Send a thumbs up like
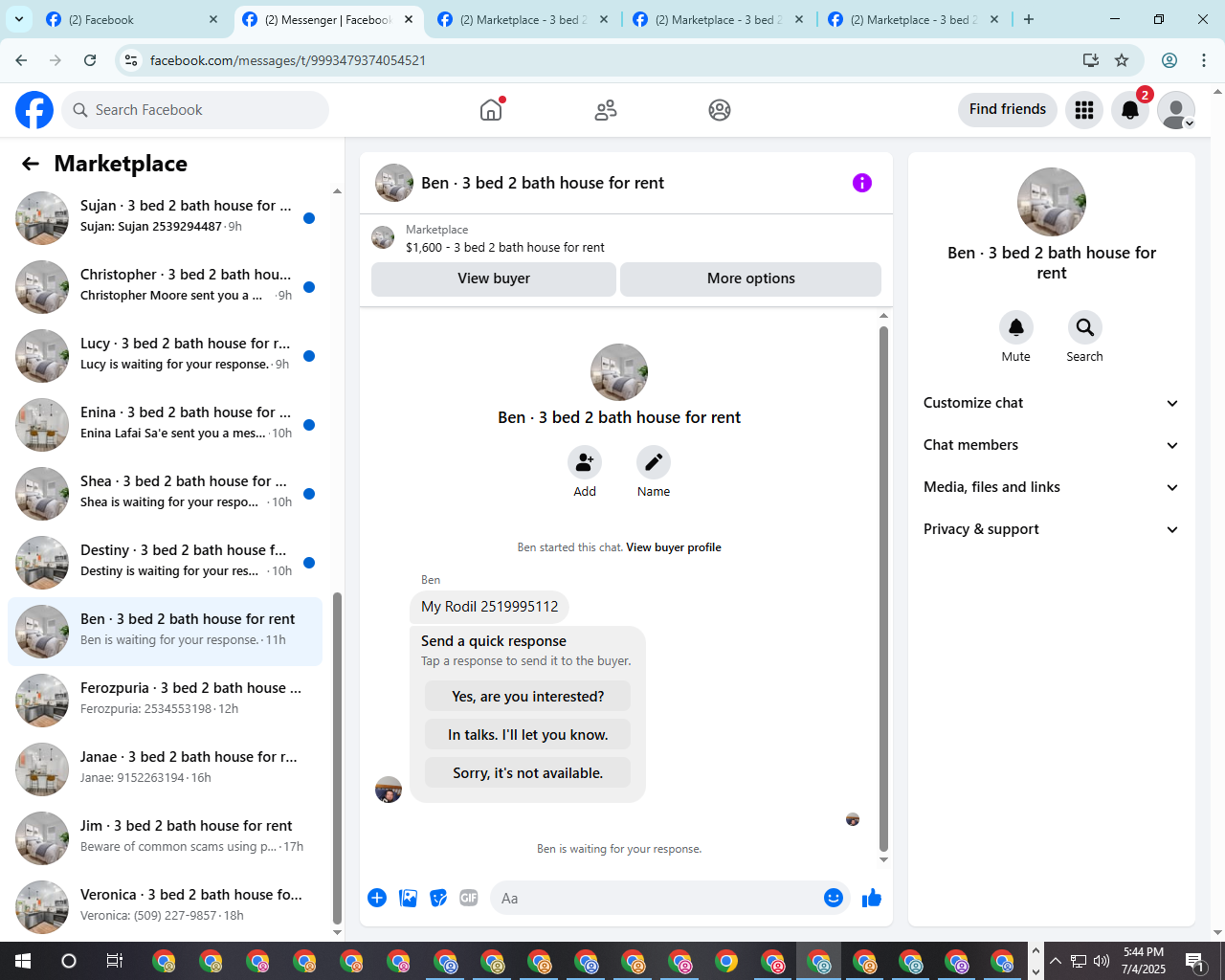 click(872, 898)
